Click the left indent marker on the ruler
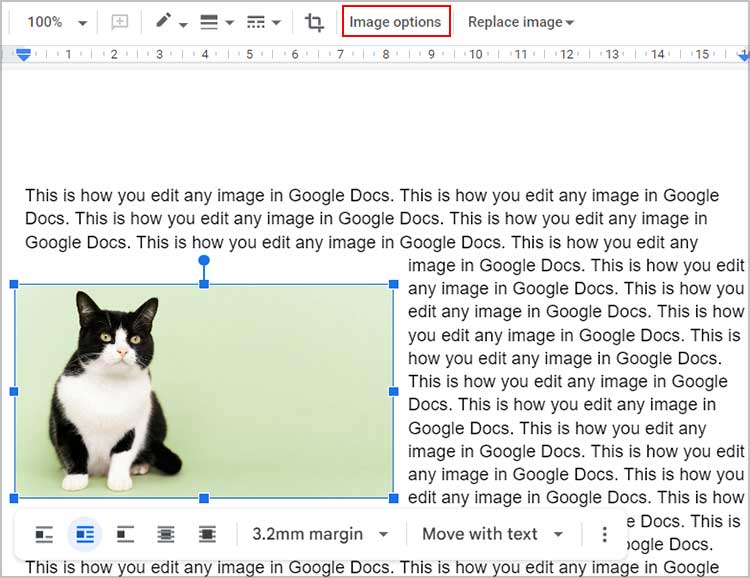Image resolution: width=750 pixels, height=578 pixels. pos(24,56)
